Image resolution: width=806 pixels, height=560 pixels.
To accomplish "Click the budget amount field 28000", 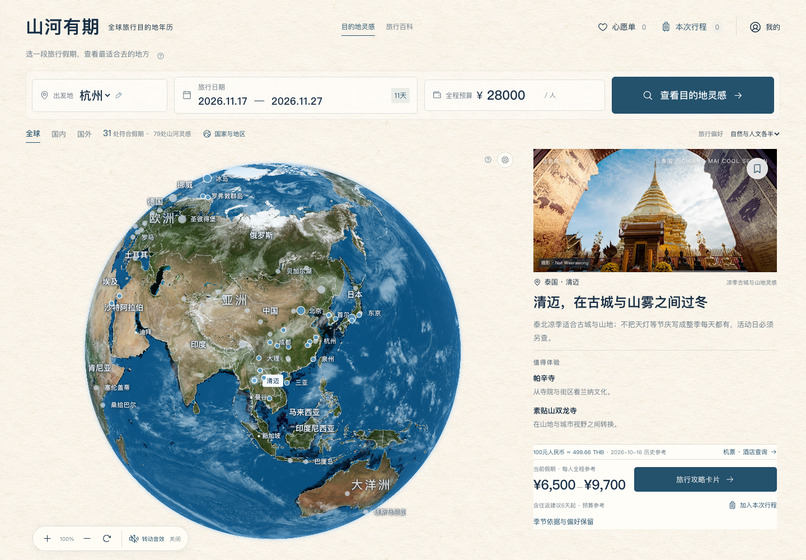I will click(x=506, y=95).
